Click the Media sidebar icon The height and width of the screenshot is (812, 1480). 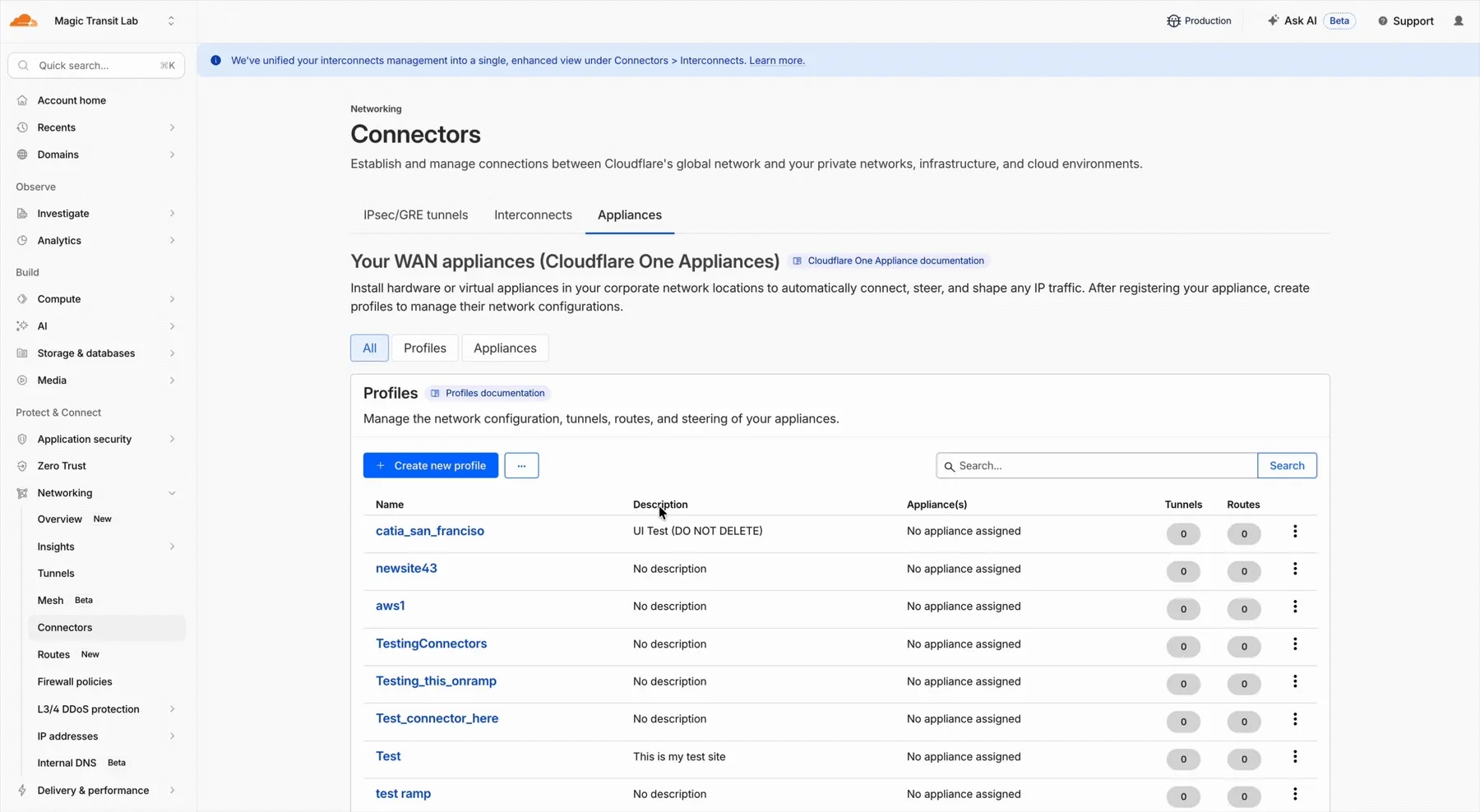(22, 381)
